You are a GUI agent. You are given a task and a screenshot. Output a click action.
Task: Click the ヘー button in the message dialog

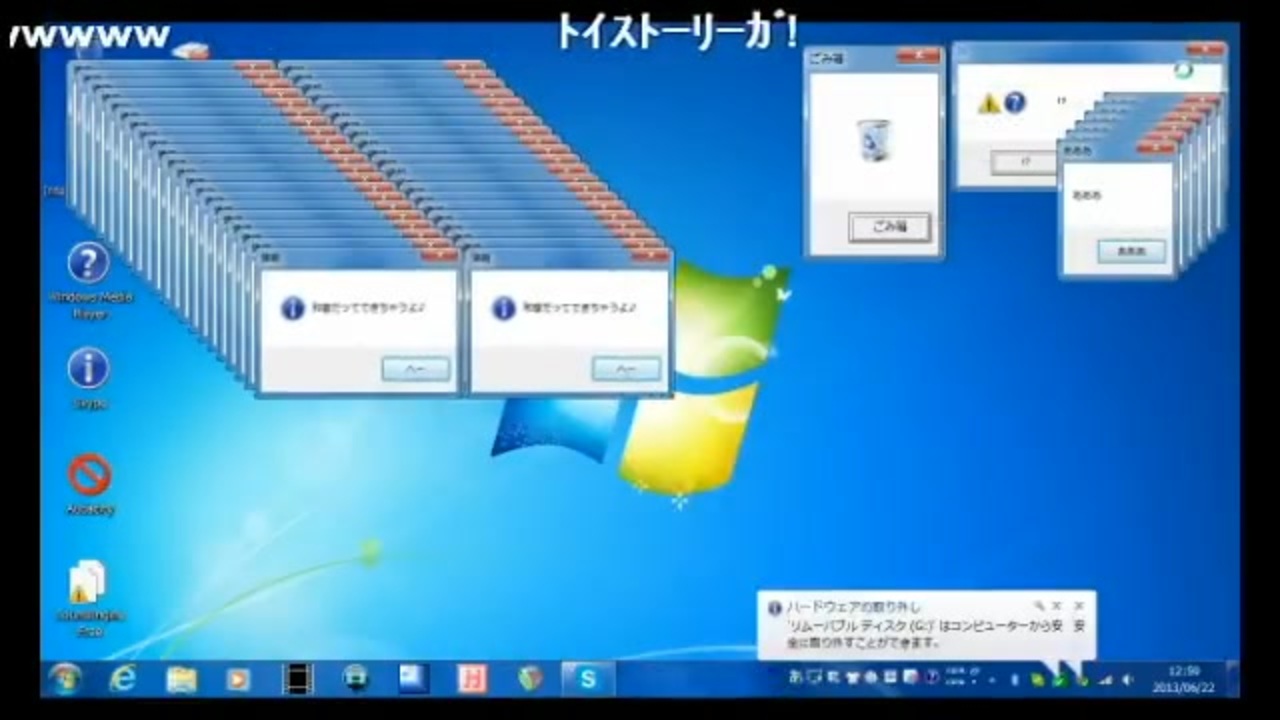tap(414, 368)
